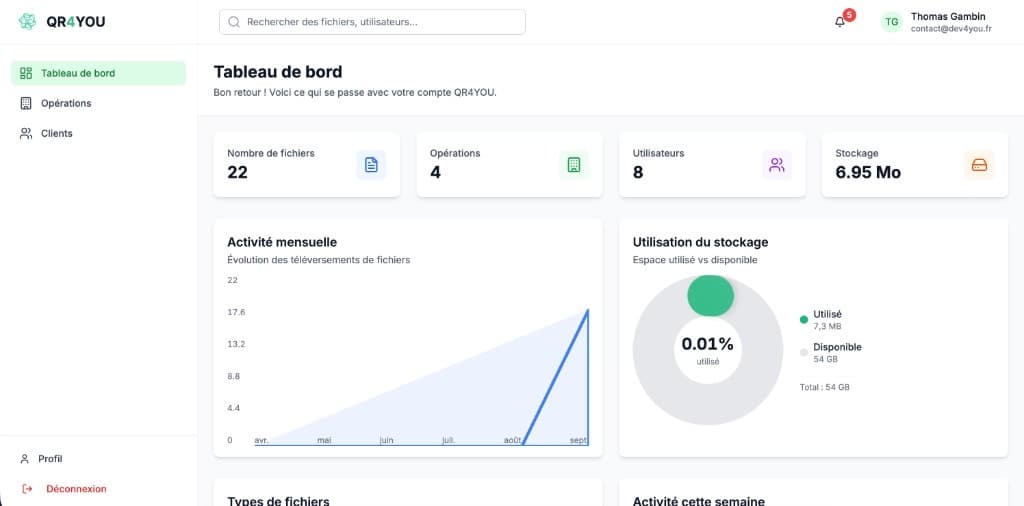Open Opérations in sidebar
Image resolution: width=1024 pixels, height=506 pixels.
point(98,103)
